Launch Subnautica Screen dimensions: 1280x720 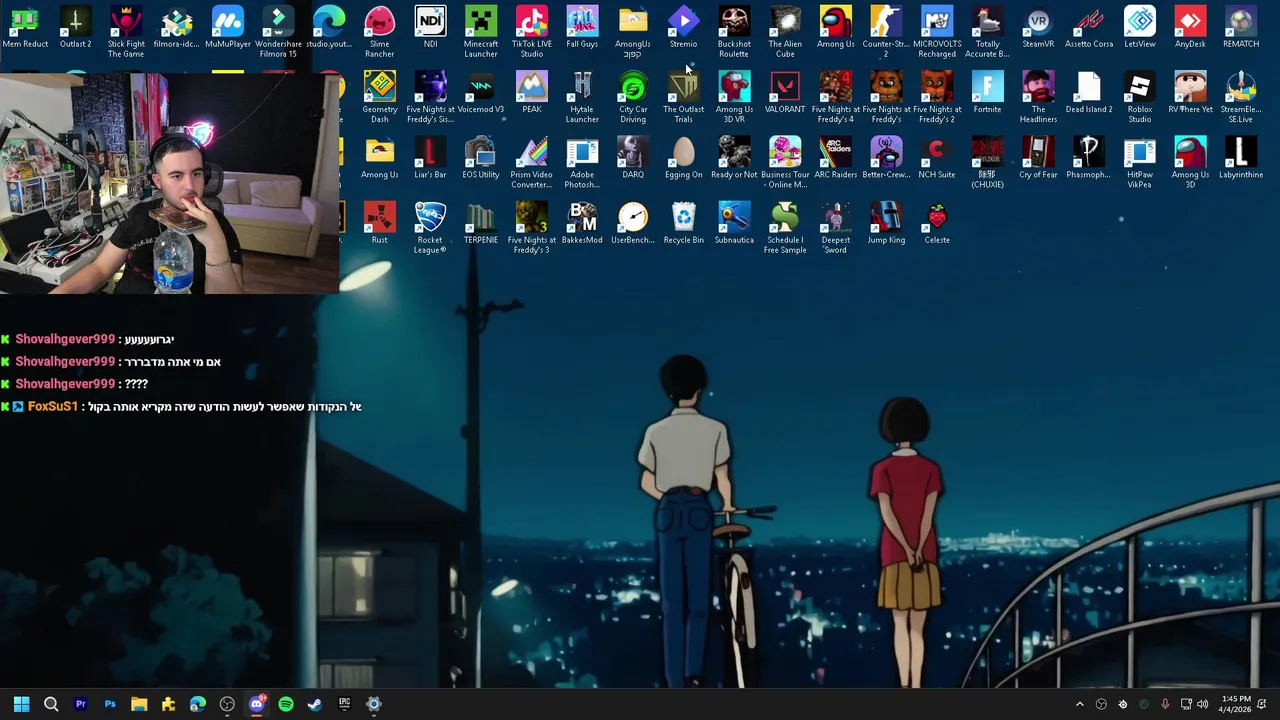point(734,223)
